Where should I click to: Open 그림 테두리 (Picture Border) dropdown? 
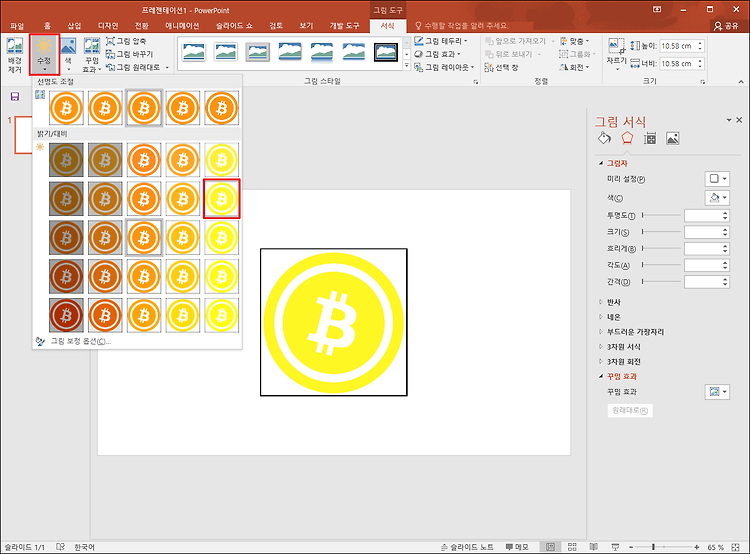click(441, 41)
